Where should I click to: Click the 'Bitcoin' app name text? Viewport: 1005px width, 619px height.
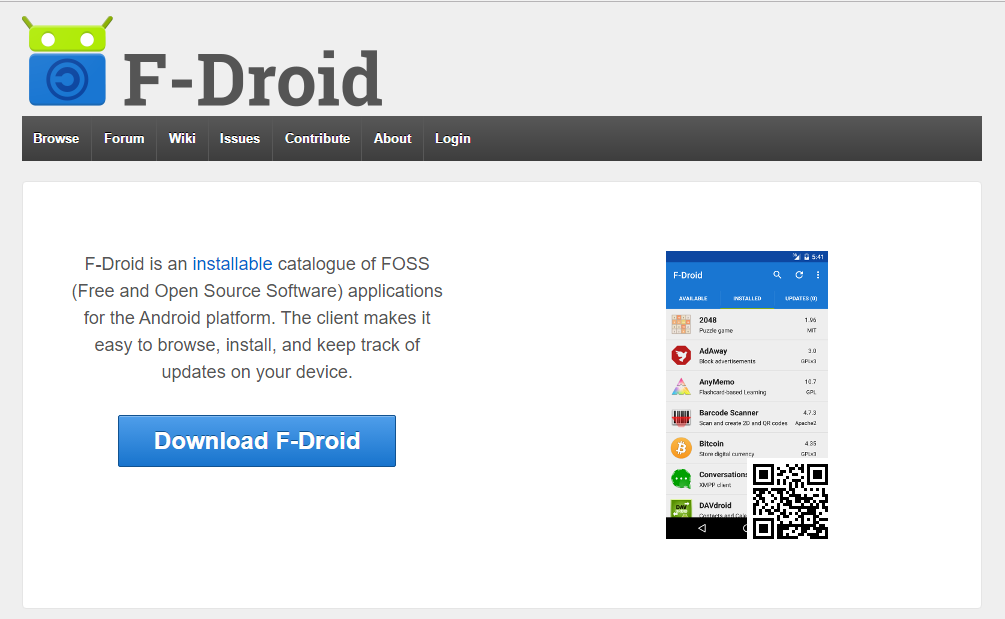pyautogui.click(x=711, y=443)
